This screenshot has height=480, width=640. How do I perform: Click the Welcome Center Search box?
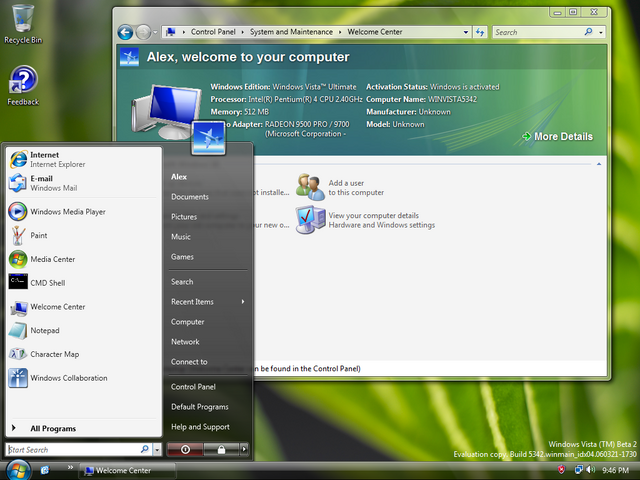click(x=538, y=32)
